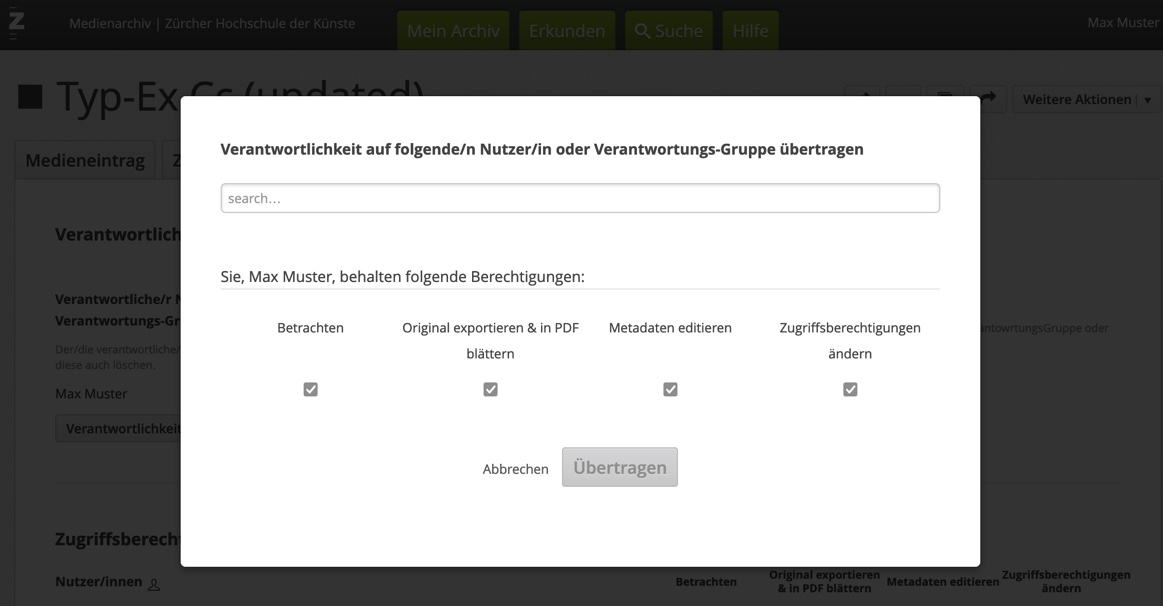Toggle Original exportieren & in PDF blättern checkbox
Viewport: 1163px width, 606px height.
(x=490, y=389)
